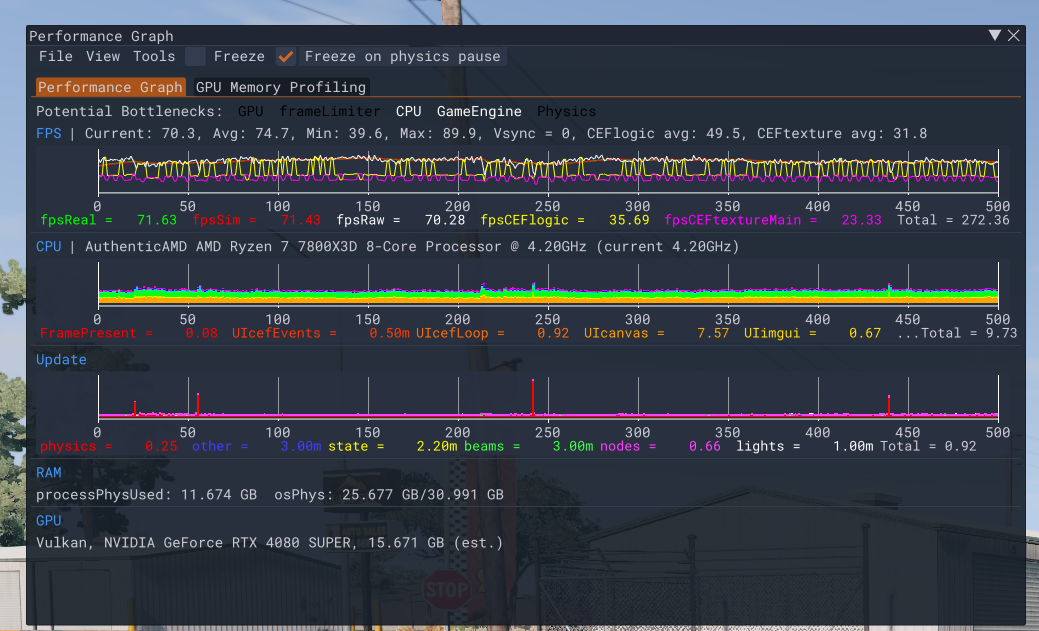Click the AMD Ryzen 7 7800X3D processor text
Viewport: 1039px width, 631px height.
[x=411, y=246]
